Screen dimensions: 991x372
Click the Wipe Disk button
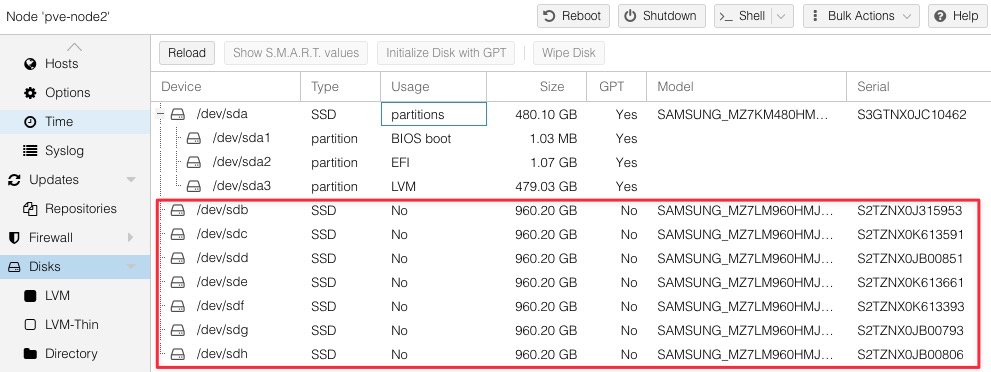tap(569, 53)
